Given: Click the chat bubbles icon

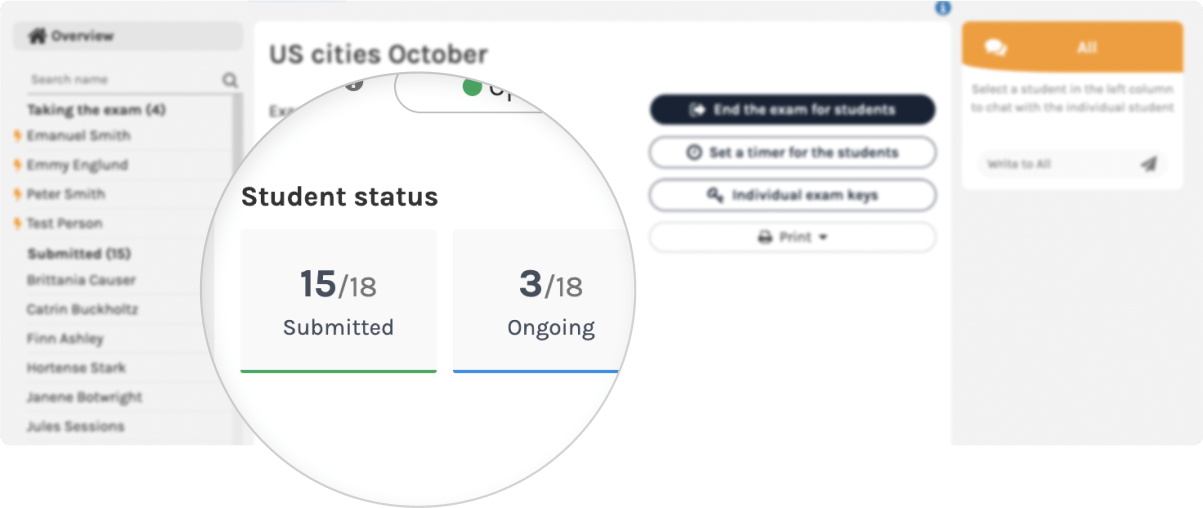Looking at the screenshot, I should click(995, 47).
